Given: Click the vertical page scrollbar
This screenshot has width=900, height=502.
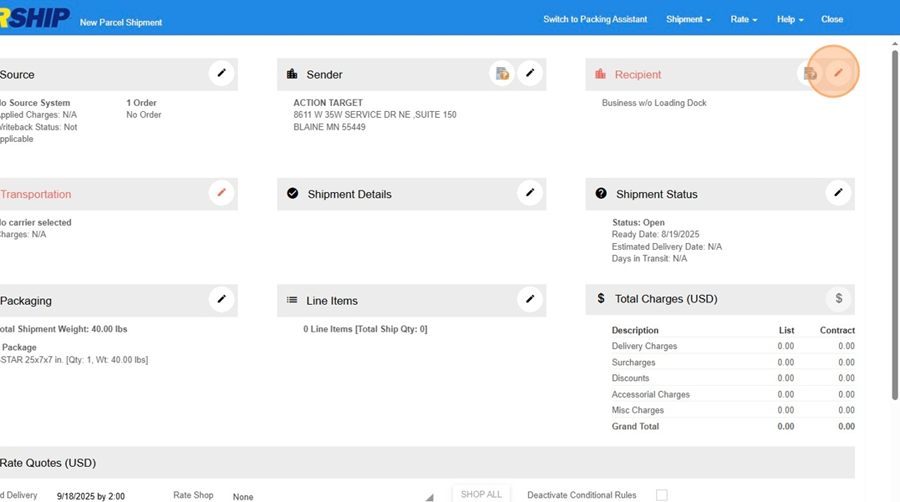Looking at the screenshot, I should (893, 200).
